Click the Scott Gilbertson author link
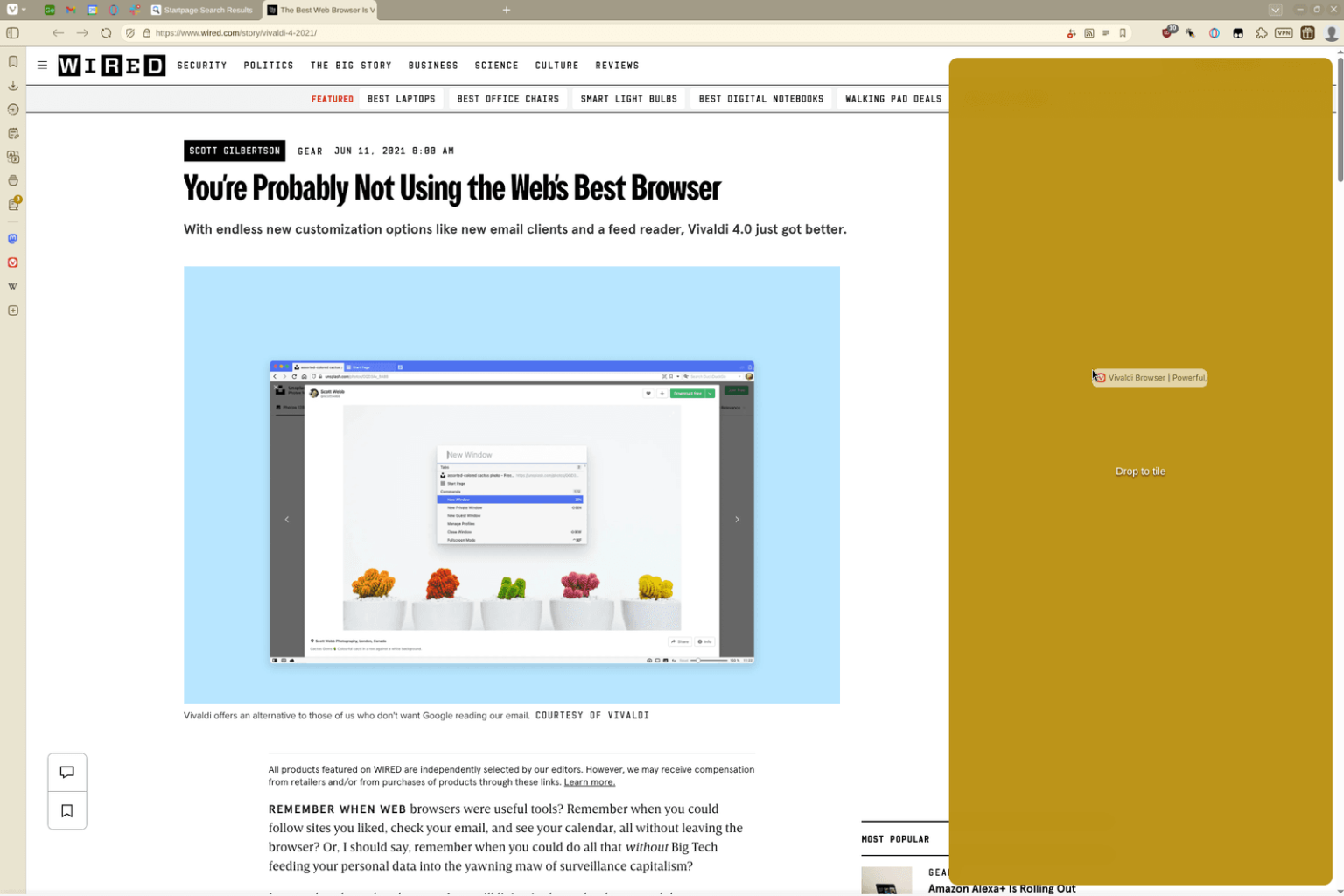The image size is (1344, 896). 234,150
